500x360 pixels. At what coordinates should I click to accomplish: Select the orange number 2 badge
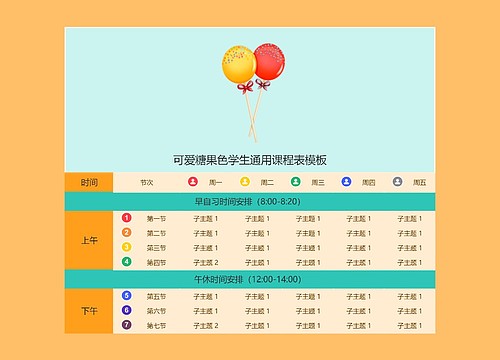126,232
